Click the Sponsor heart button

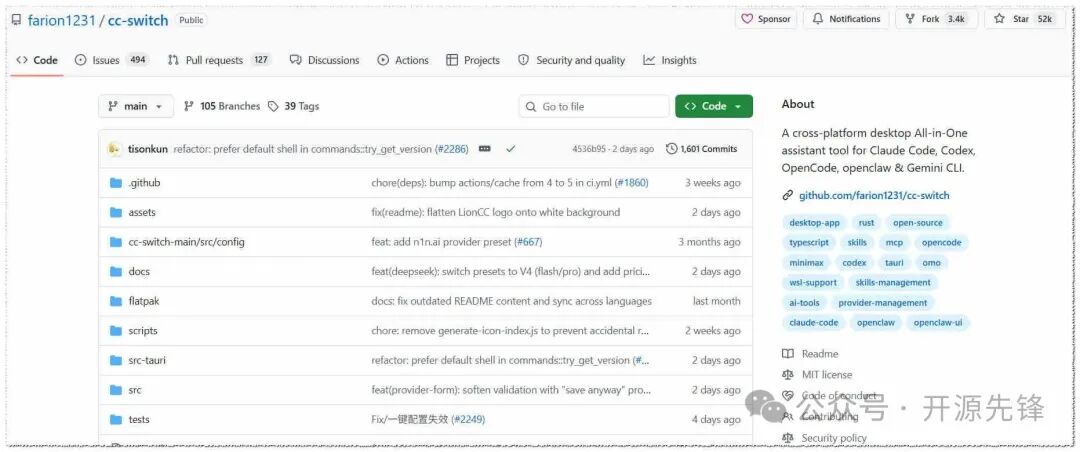766,19
